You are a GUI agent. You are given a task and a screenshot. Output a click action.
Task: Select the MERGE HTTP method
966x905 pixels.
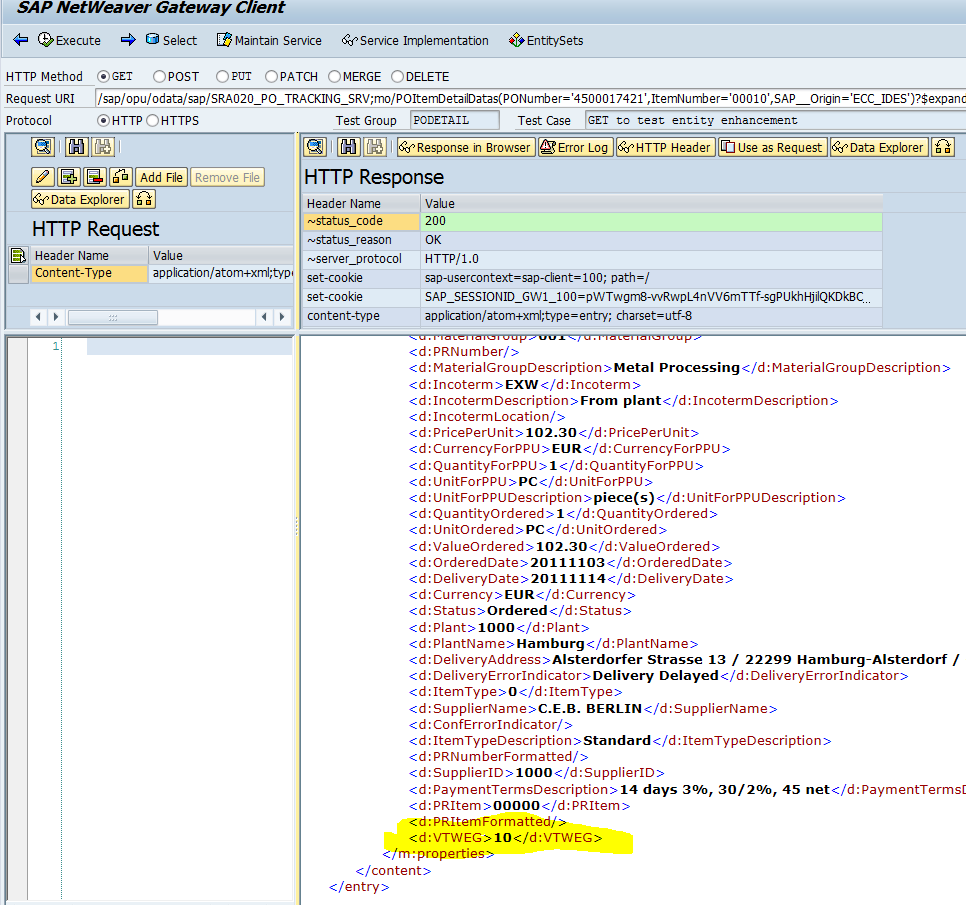point(335,76)
